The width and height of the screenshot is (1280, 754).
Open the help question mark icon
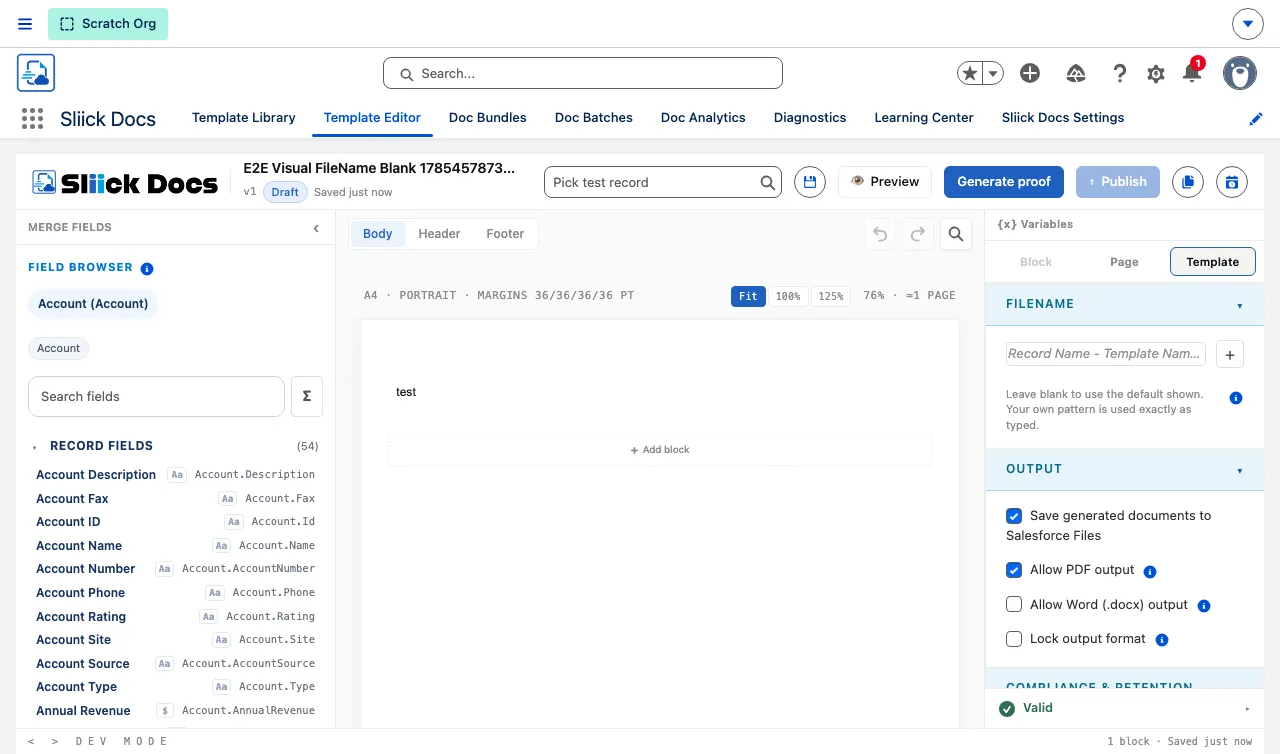1120,73
